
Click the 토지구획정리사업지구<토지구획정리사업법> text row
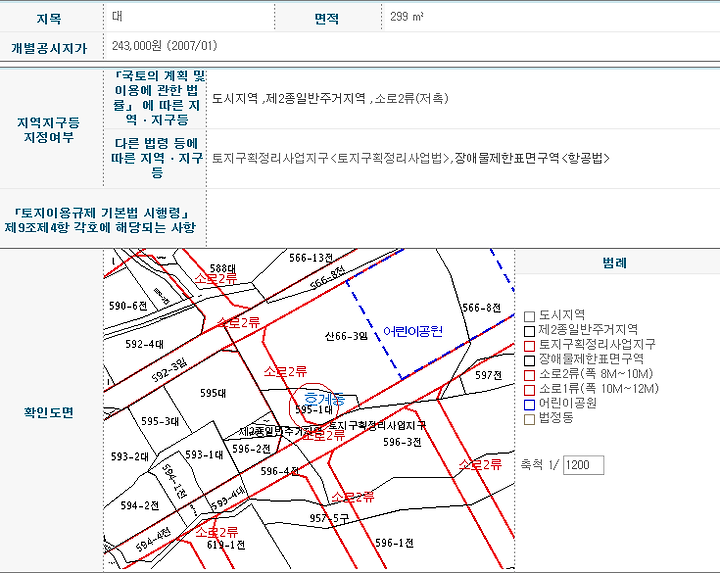[411, 158]
